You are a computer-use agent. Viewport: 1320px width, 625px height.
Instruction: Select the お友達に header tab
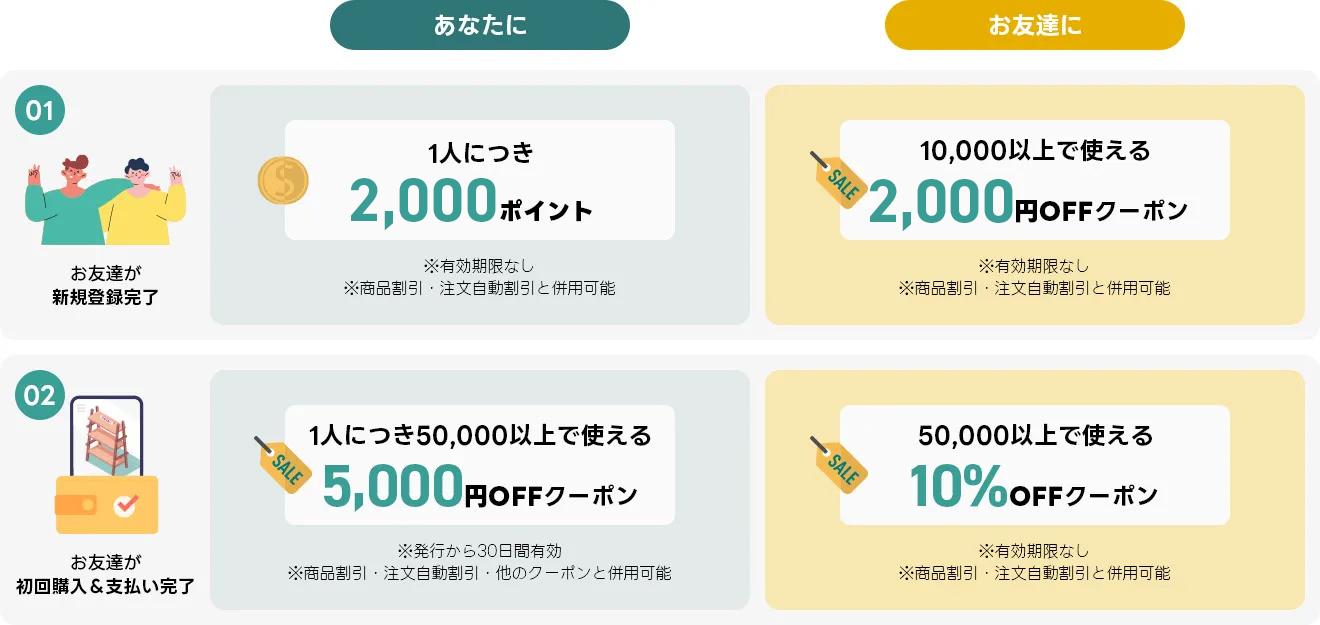1034,25
